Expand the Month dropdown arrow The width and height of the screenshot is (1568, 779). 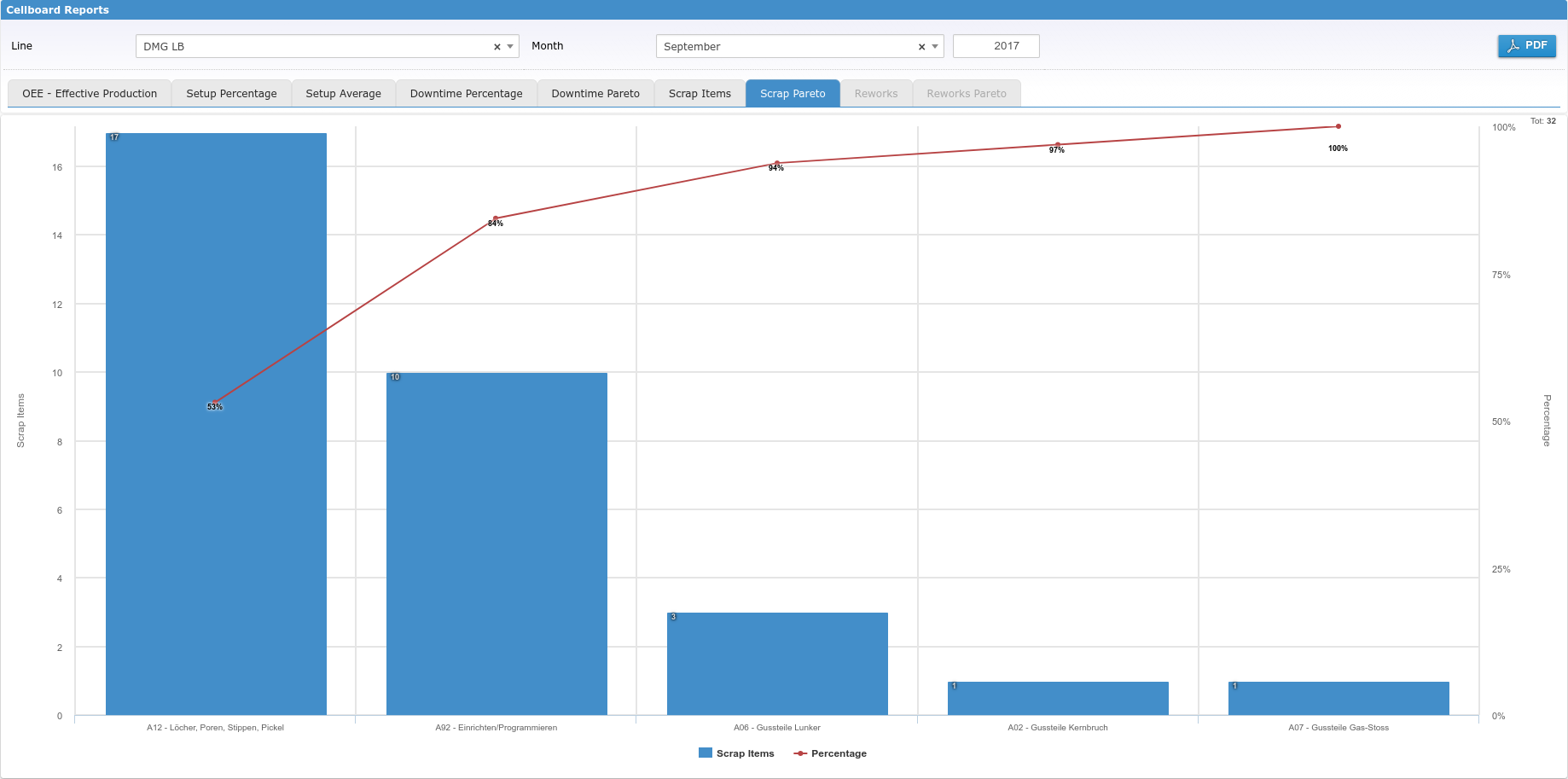[935, 47]
